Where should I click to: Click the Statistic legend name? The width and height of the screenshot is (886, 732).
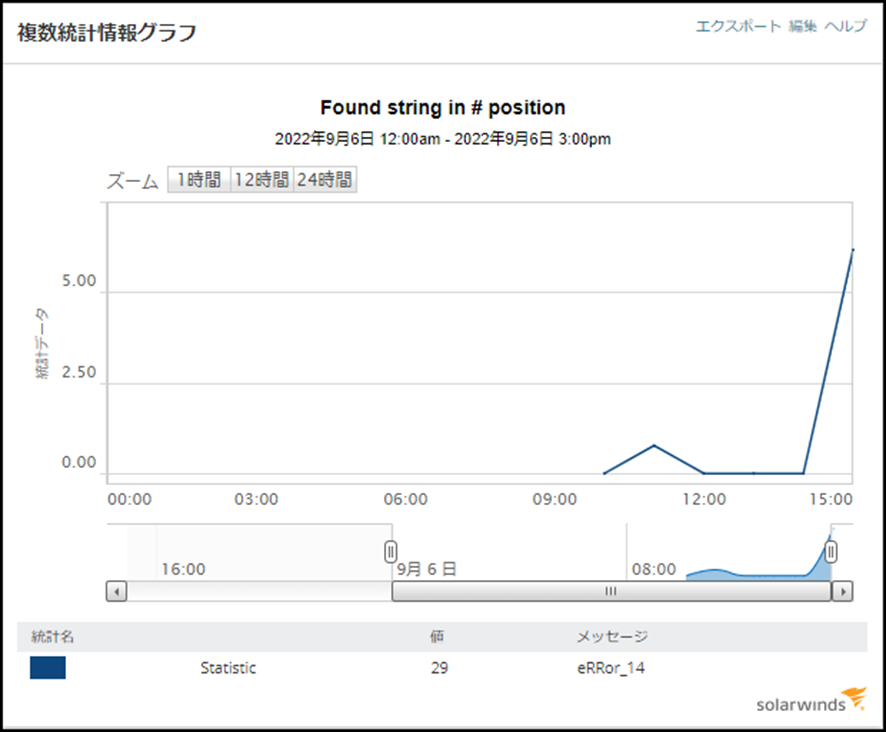[x=228, y=668]
